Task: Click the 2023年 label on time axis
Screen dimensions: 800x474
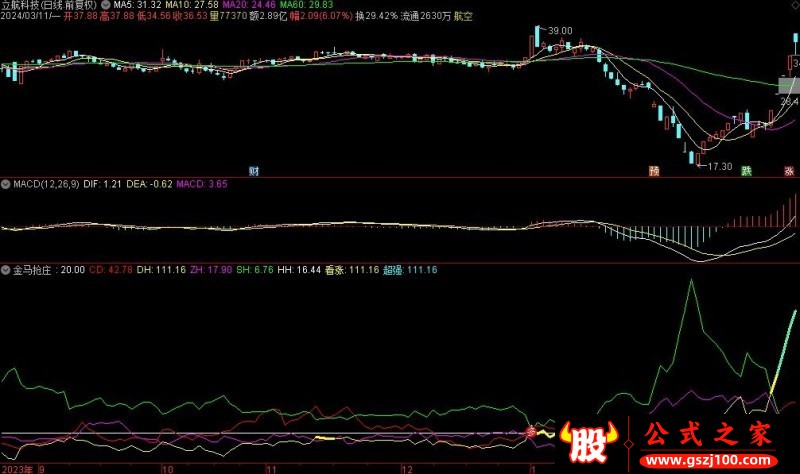Action: pos(17,469)
